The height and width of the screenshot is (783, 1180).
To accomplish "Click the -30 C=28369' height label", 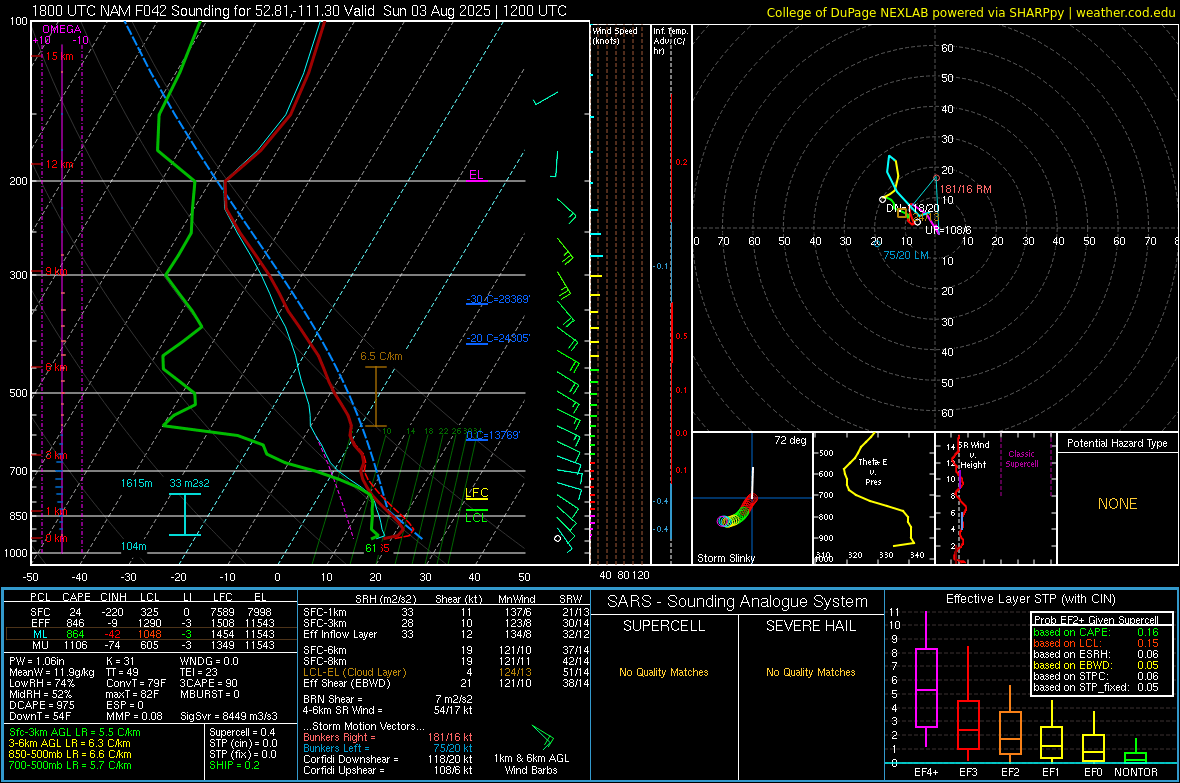I will 498,299.
